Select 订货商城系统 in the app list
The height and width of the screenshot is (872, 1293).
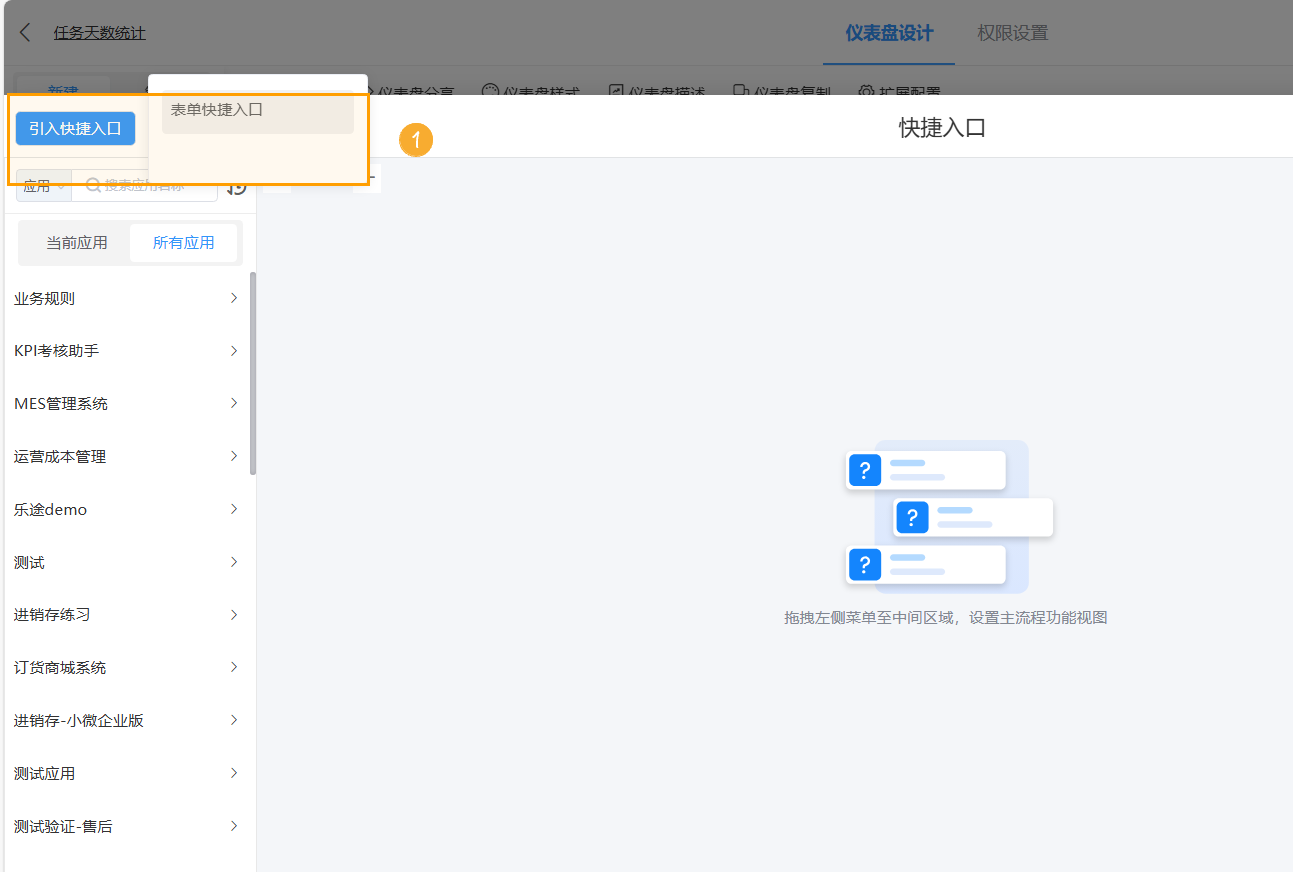60,667
